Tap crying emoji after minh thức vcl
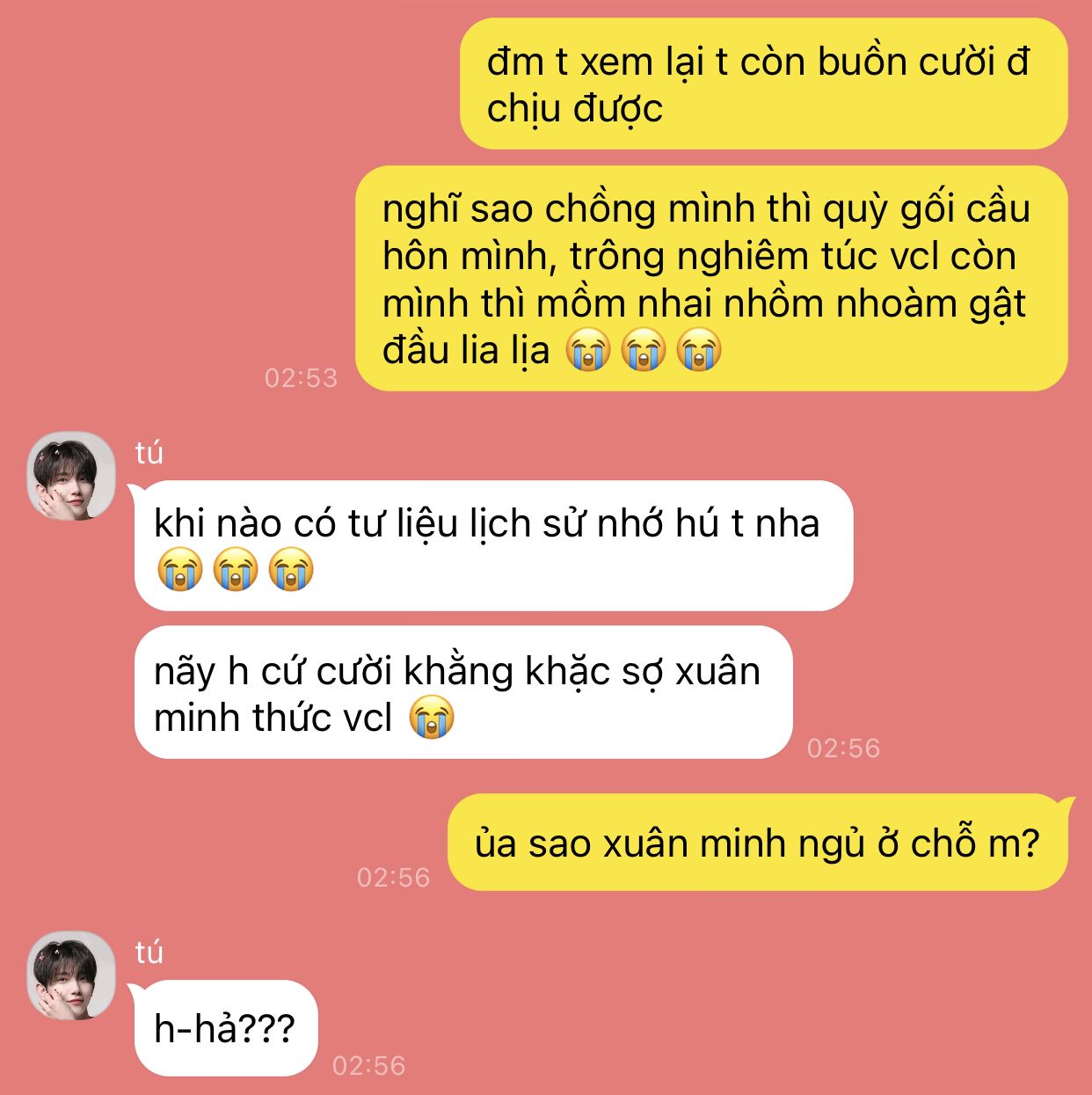The width and height of the screenshot is (1092, 1095). pyautogui.click(x=432, y=717)
